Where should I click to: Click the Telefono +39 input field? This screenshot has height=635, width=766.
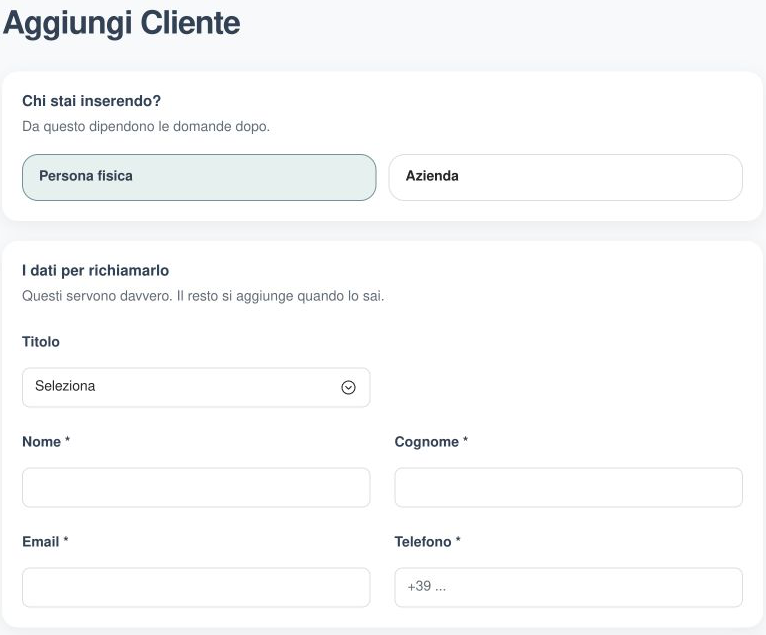(569, 587)
